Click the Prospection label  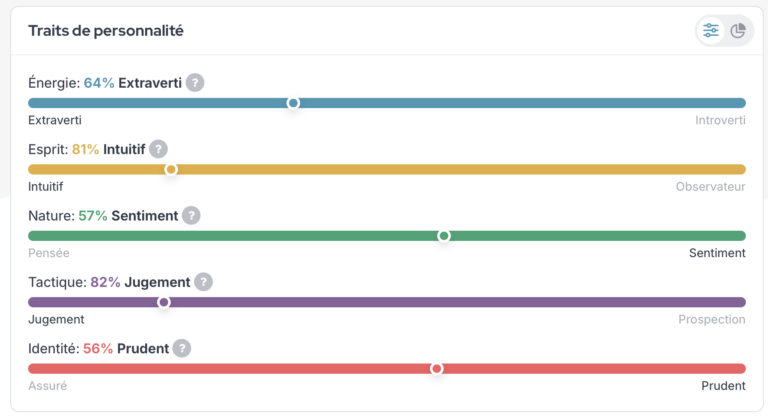pyautogui.click(x=712, y=320)
